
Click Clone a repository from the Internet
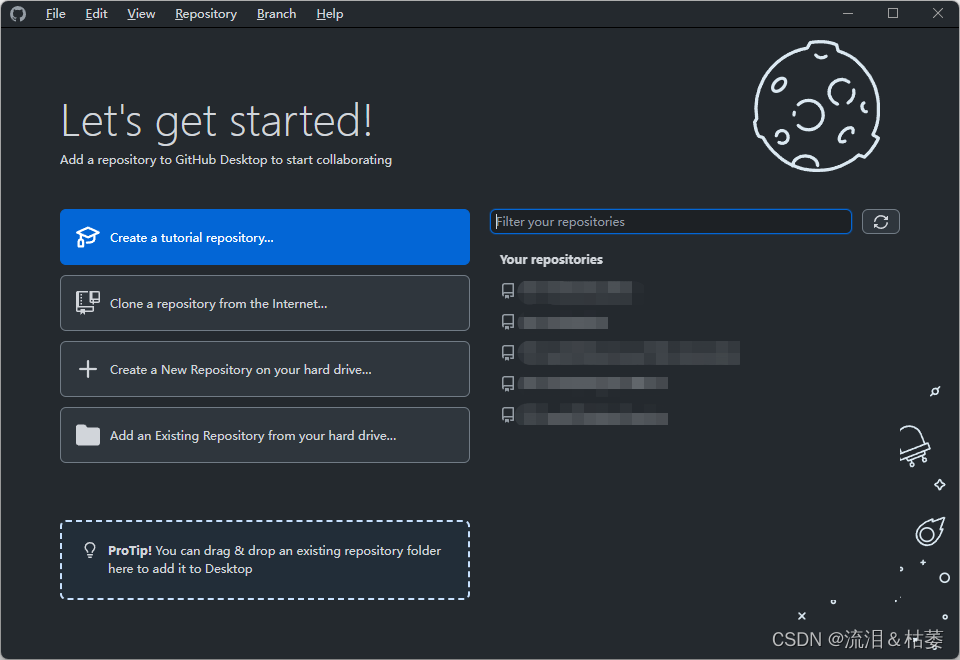coord(264,303)
